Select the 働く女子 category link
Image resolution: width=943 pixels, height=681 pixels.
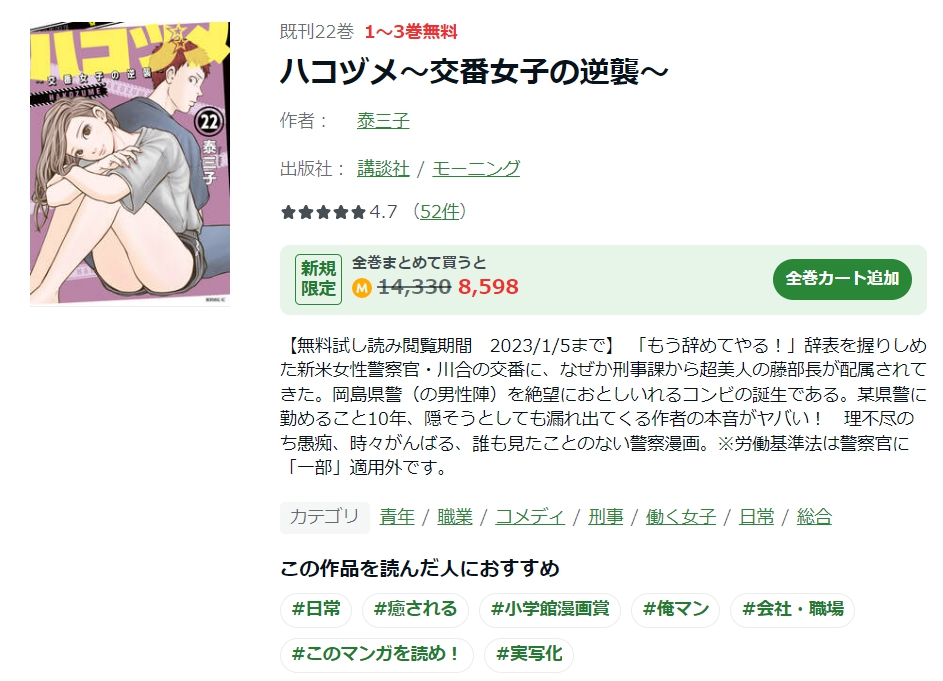click(681, 517)
